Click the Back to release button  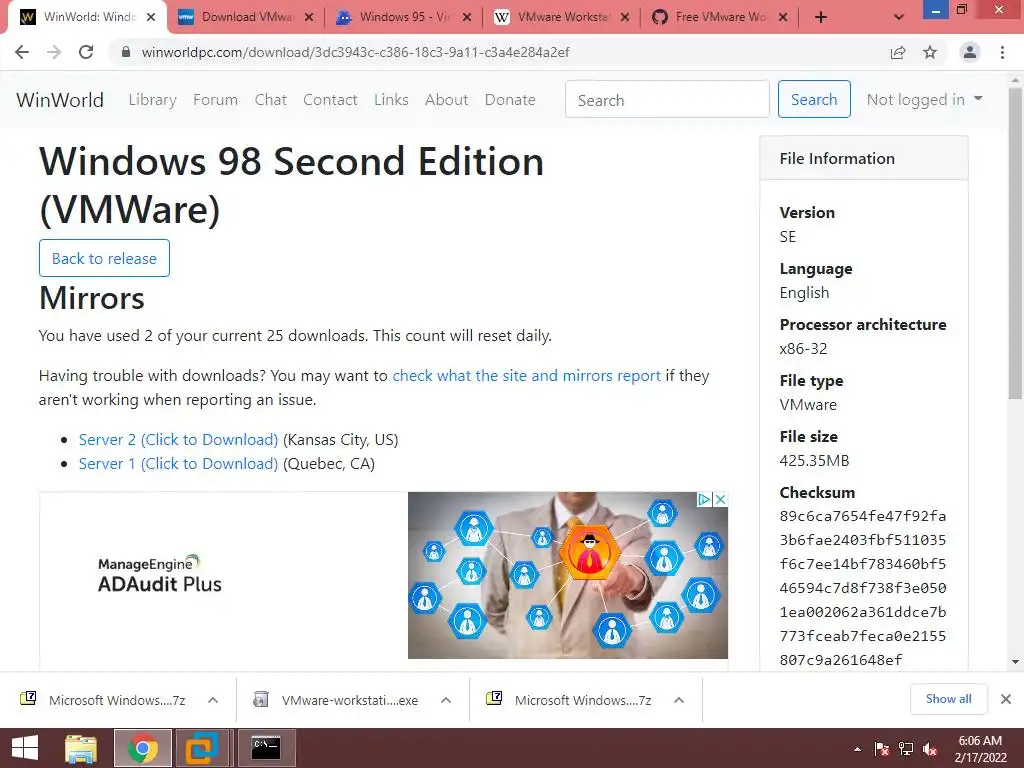(x=104, y=259)
